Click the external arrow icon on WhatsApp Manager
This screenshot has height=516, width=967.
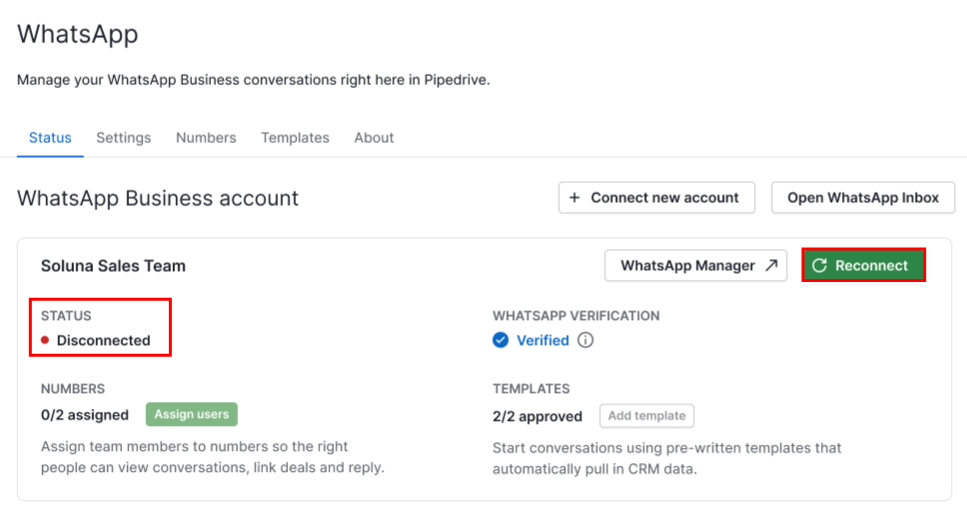[772, 265]
